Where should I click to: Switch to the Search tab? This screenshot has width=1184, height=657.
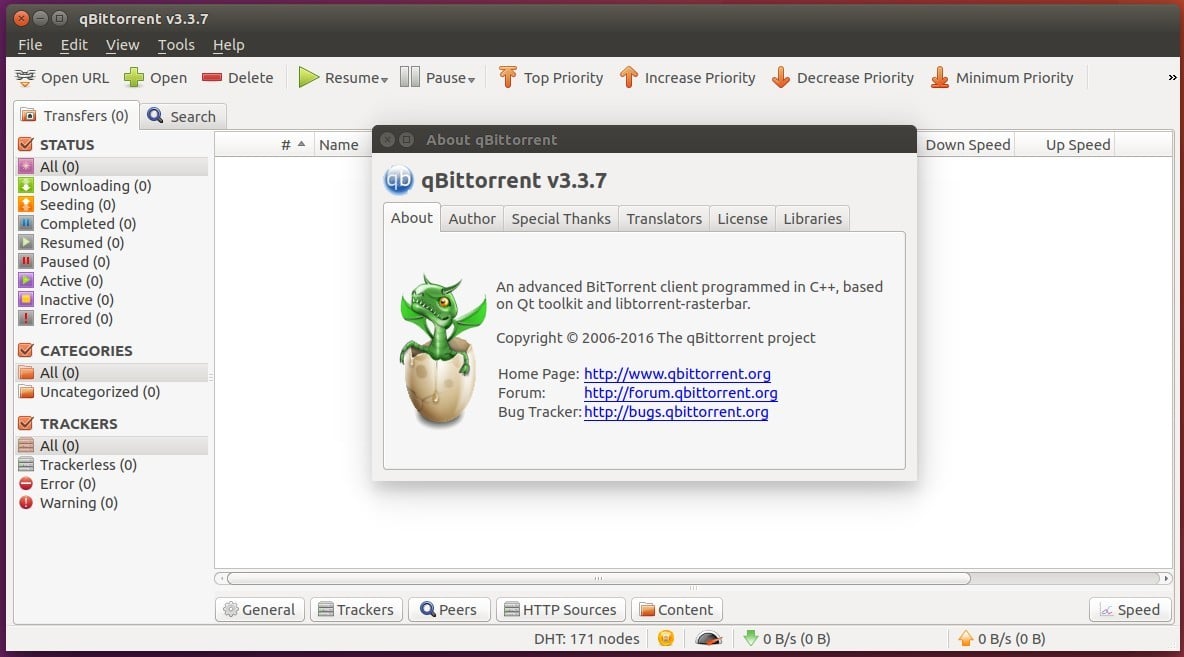[183, 116]
